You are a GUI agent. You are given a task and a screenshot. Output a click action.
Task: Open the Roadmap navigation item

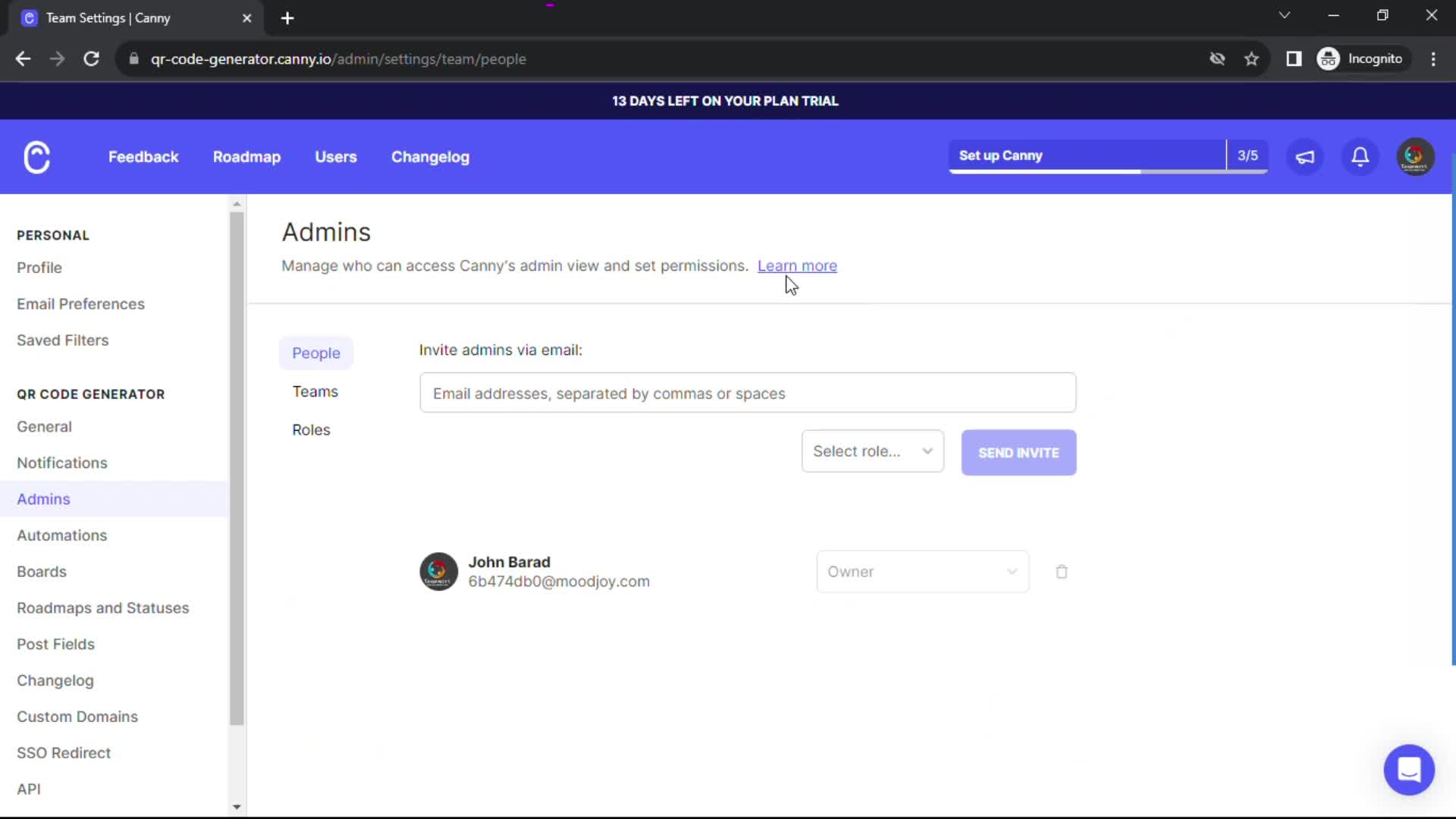click(x=246, y=157)
